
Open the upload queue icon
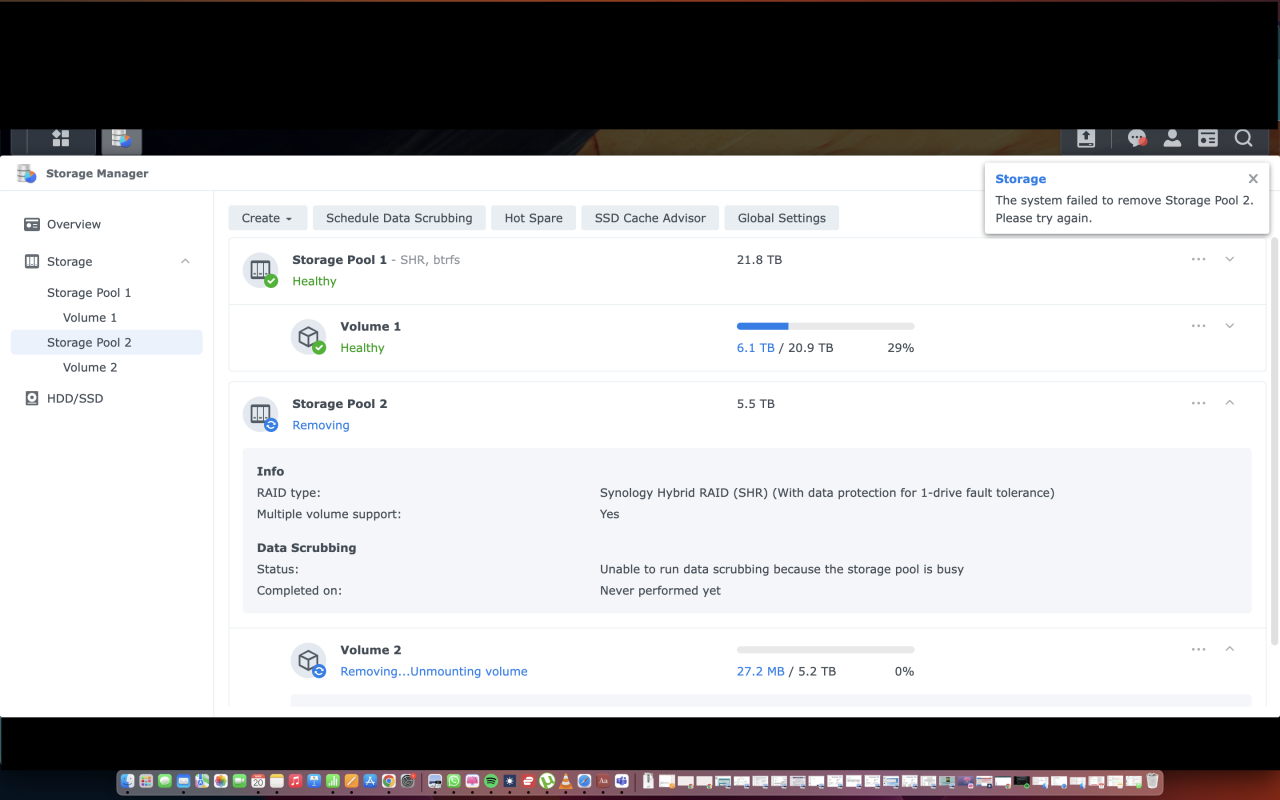(1086, 139)
